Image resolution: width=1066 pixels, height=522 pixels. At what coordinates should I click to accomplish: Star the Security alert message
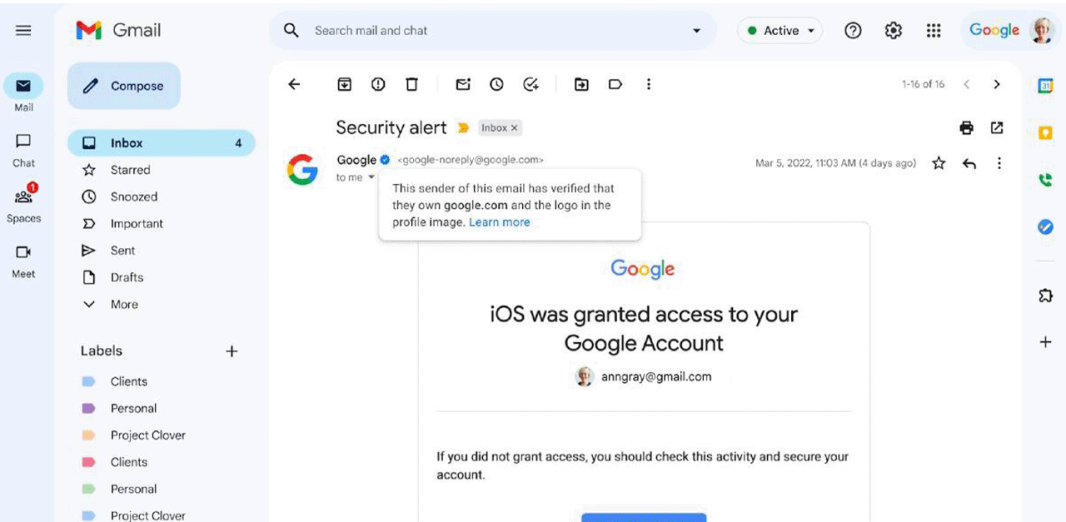click(x=939, y=163)
